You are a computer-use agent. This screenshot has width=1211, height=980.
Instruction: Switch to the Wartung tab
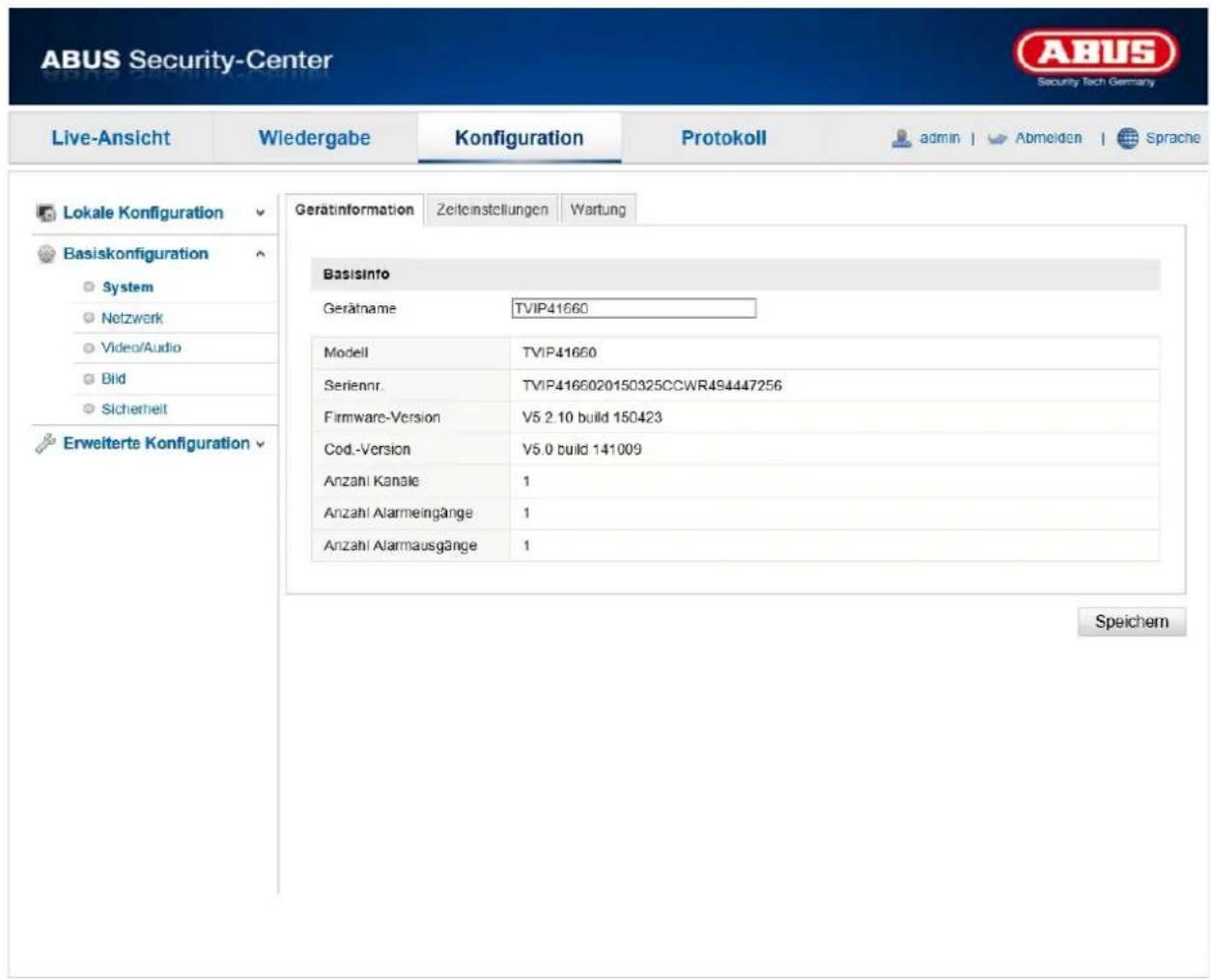598,210
